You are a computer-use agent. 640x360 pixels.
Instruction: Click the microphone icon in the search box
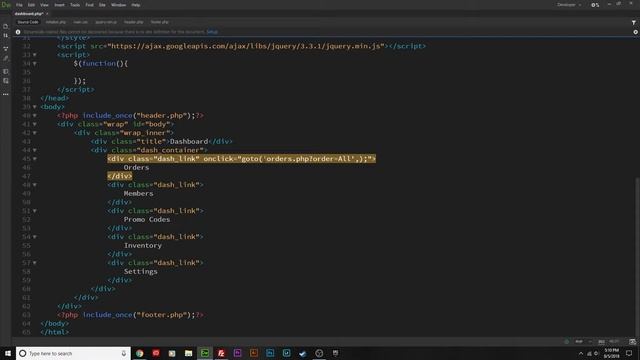124,353
